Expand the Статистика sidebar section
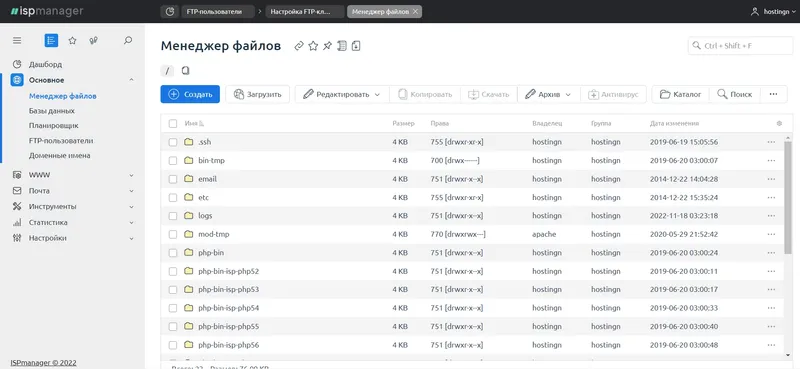800x369 pixels. point(131,223)
